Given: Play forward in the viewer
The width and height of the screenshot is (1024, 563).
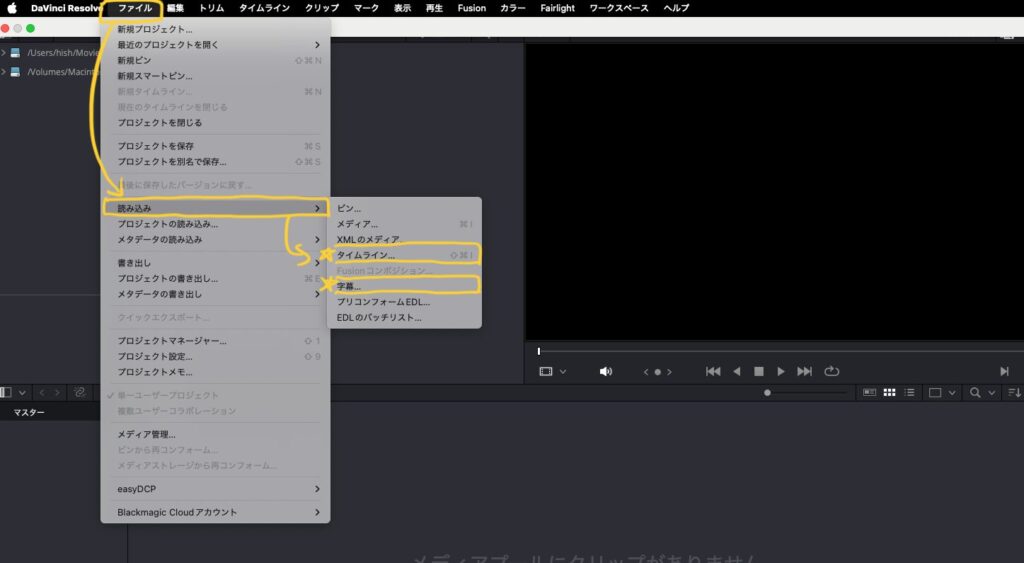Looking at the screenshot, I should pyautogui.click(x=780, y=371).
